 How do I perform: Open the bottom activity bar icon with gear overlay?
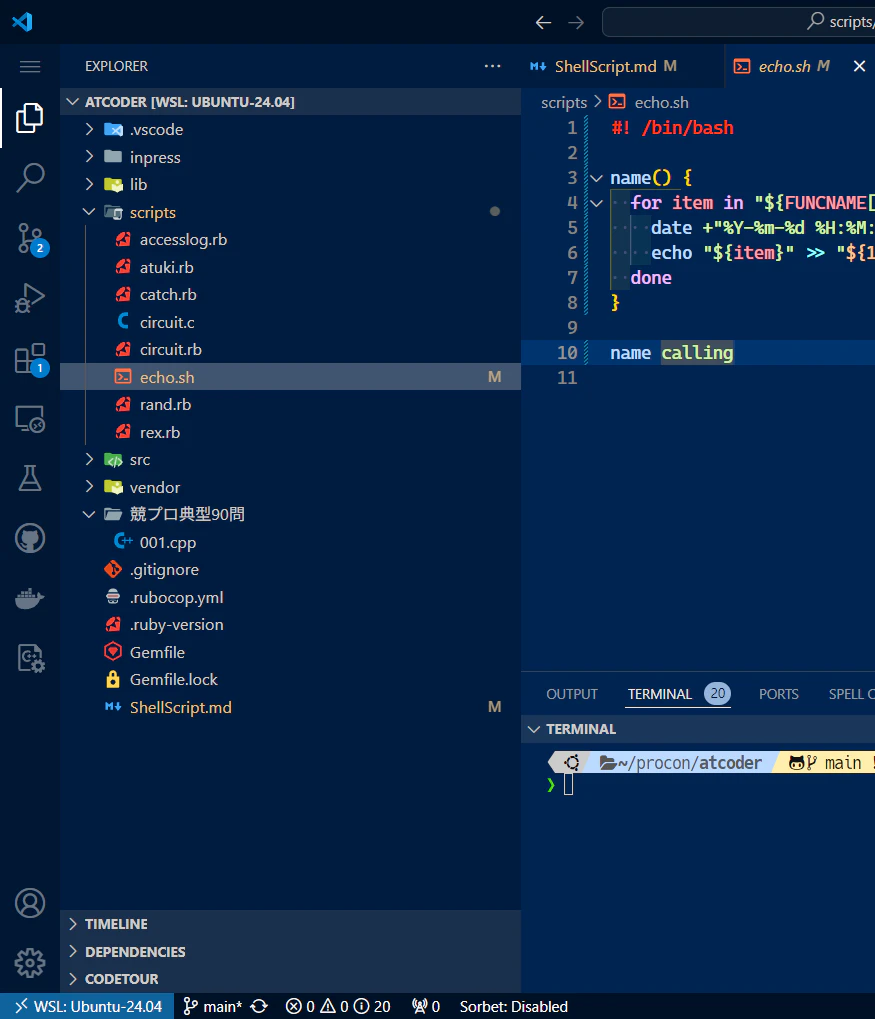[x=30, y=658]
